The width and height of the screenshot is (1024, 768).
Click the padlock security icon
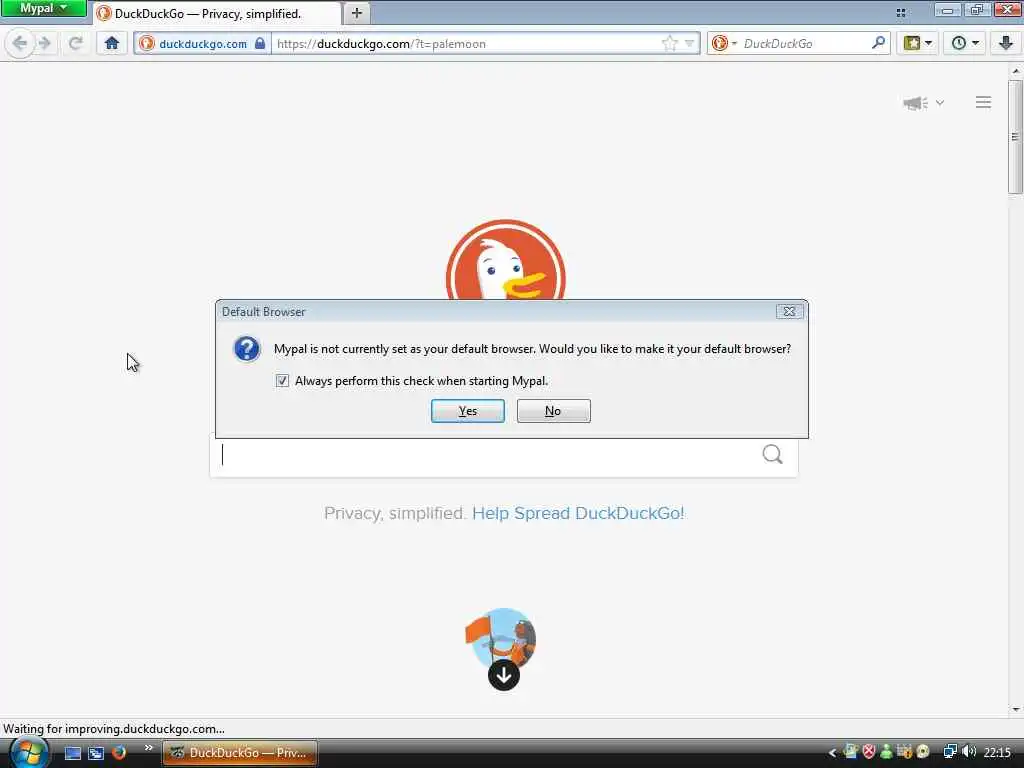260,44
